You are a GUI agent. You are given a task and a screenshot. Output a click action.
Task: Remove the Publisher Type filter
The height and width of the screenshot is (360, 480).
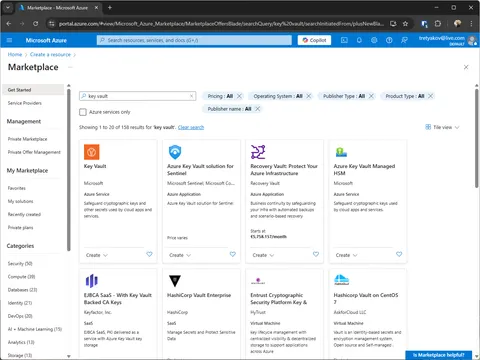(371, 96)
